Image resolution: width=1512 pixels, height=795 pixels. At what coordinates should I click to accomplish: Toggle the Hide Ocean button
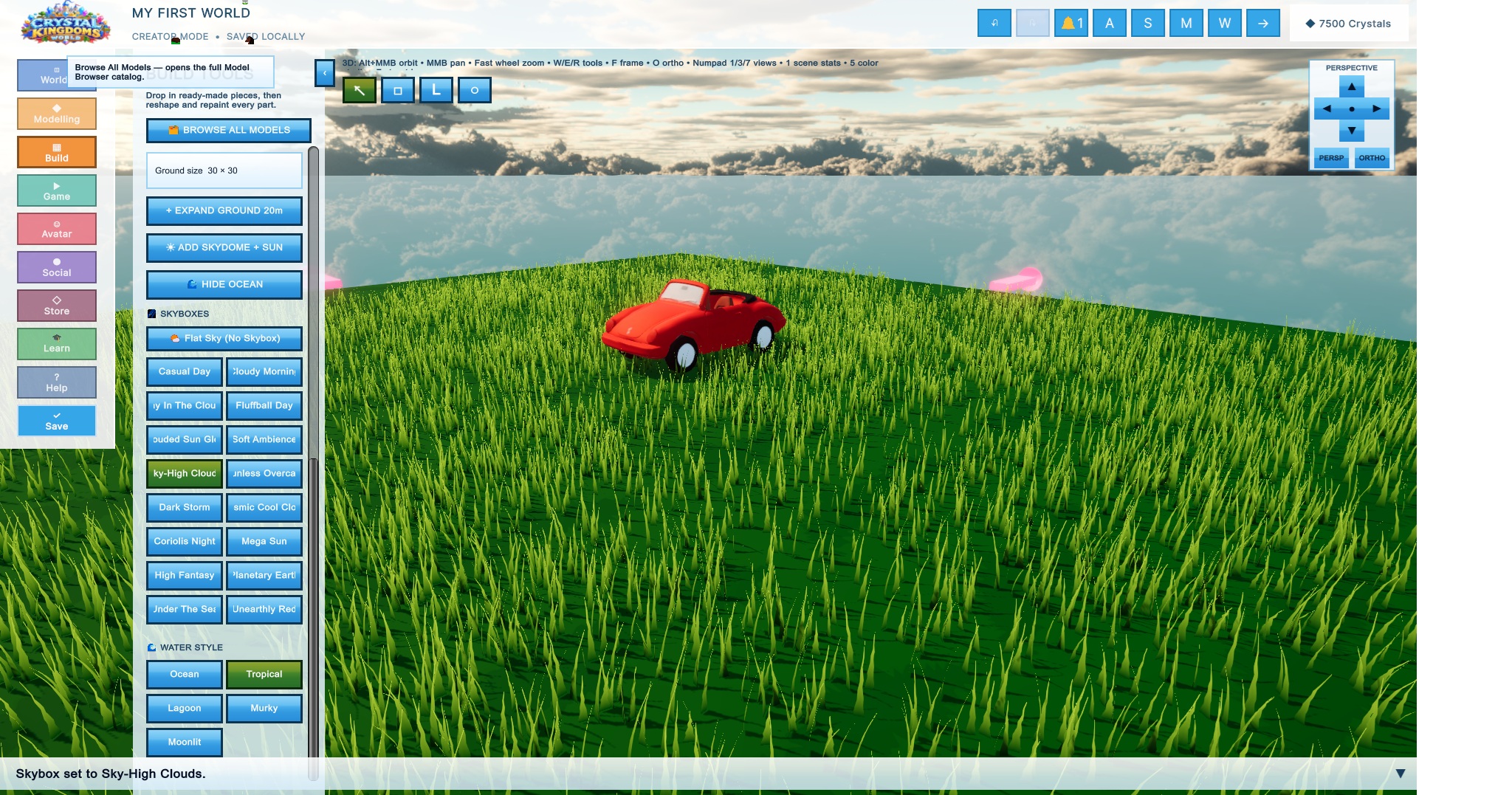[x=224, y=284]
